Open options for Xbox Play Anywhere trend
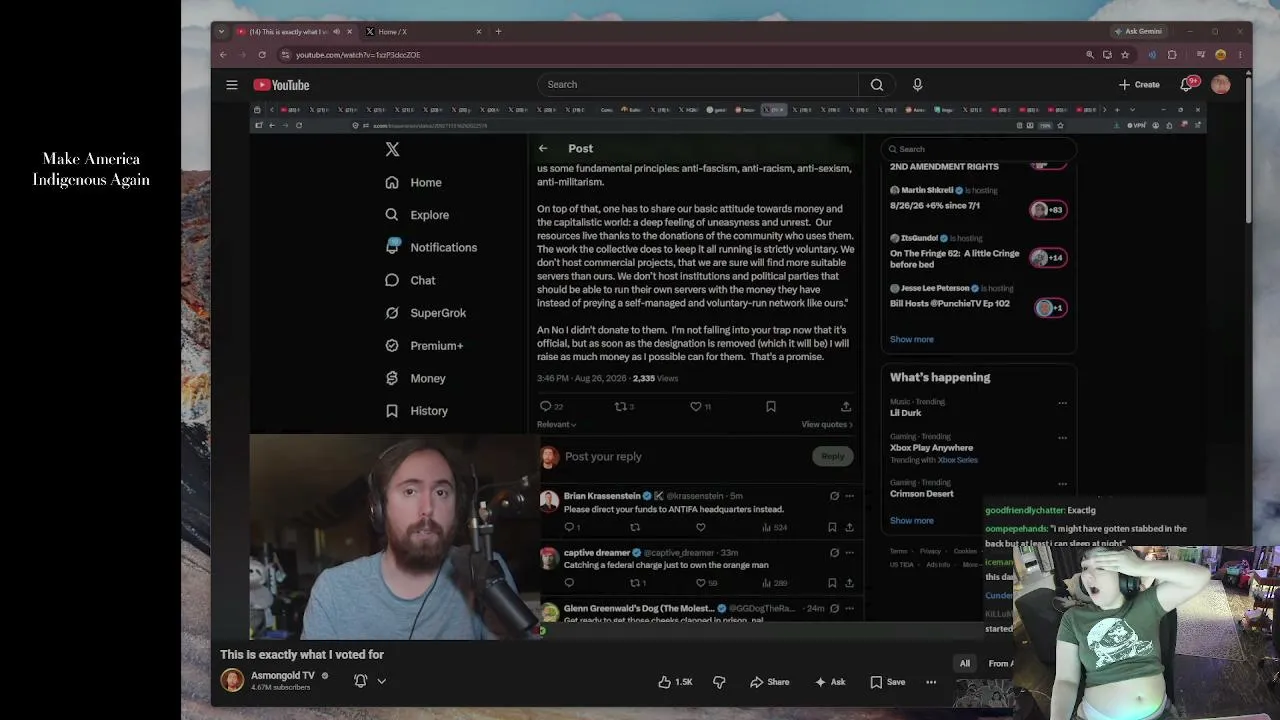Image resolution: width=1280 pixels, height=720 pixels. (1062, 438)
